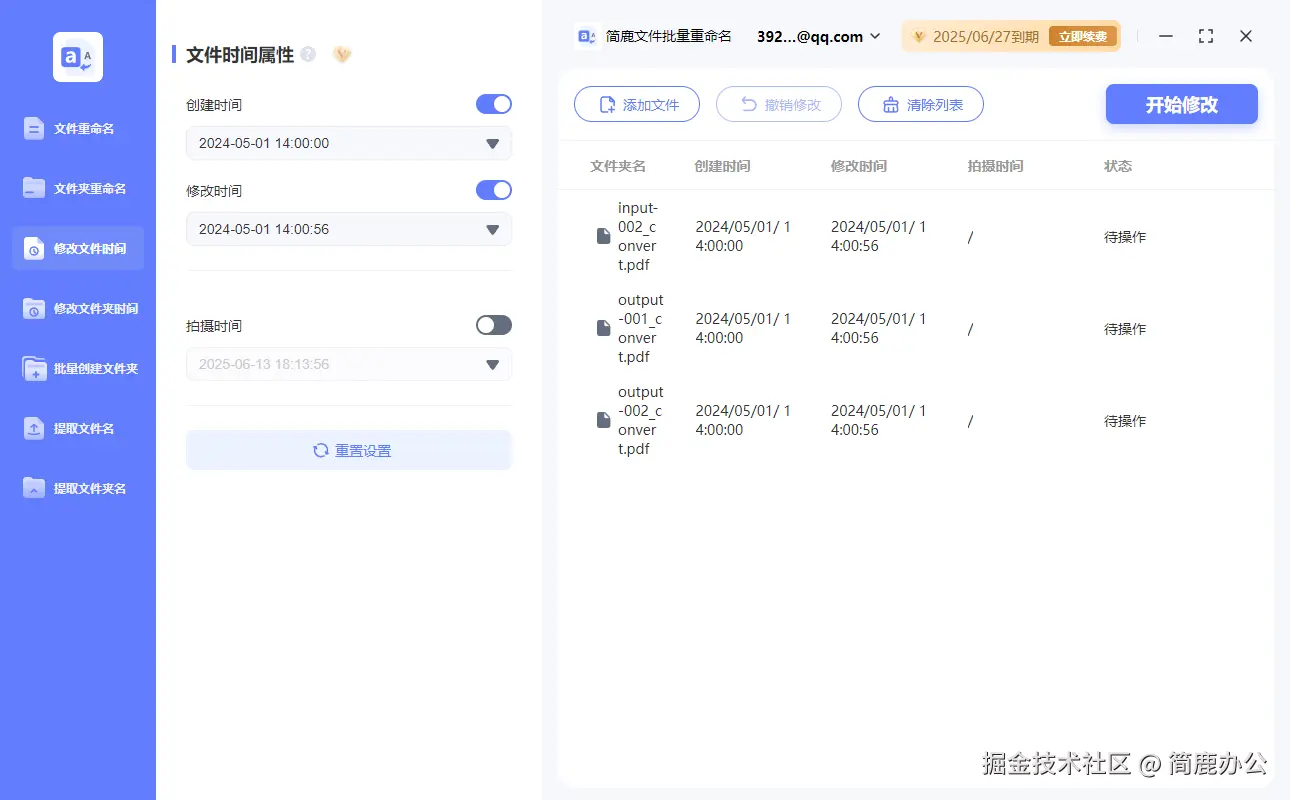Click the 开始修改 button
This screenshot has height=800, width=1290.
tap(1181, 104)
